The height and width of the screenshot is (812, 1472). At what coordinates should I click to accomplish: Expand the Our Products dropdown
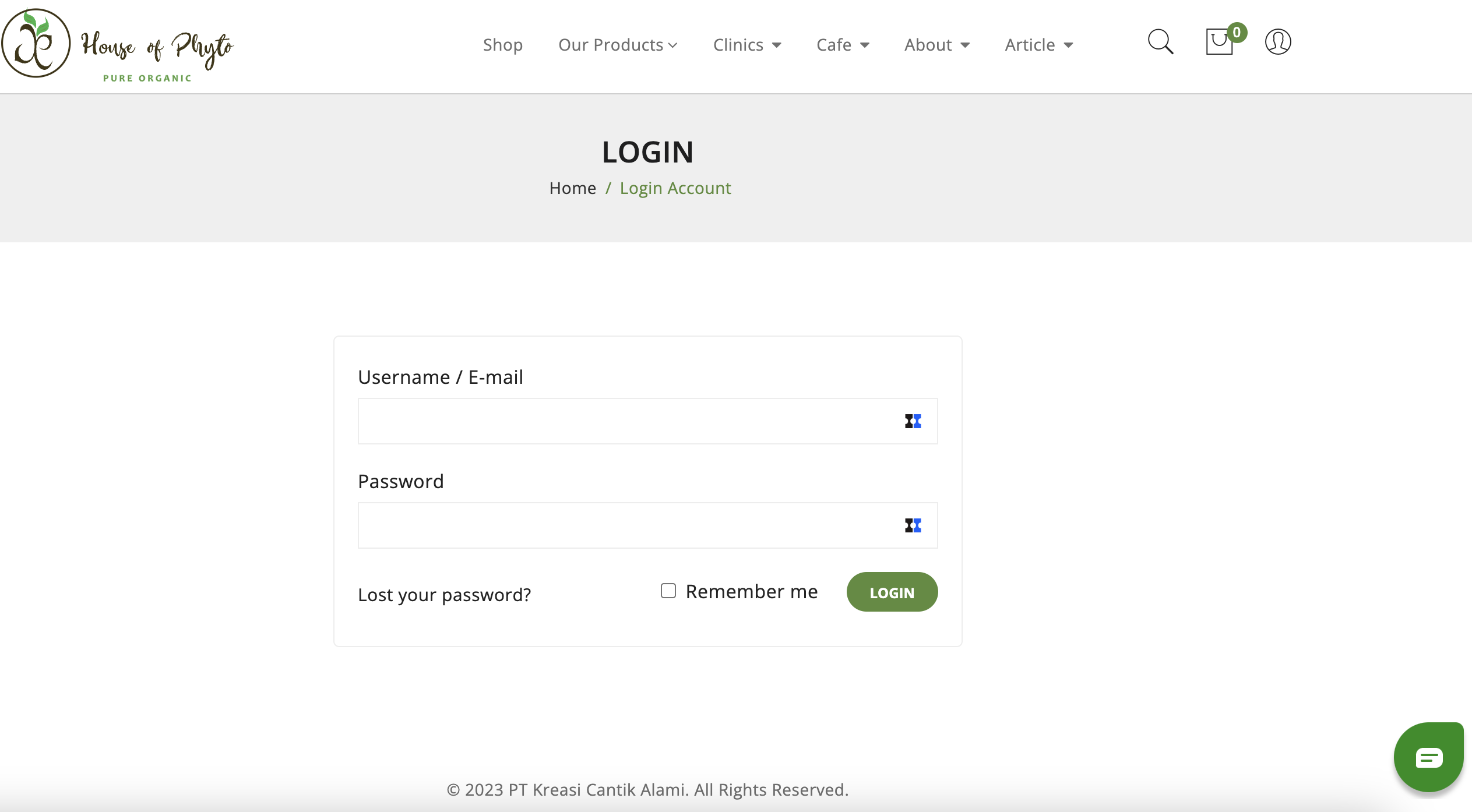pos(618,45)
